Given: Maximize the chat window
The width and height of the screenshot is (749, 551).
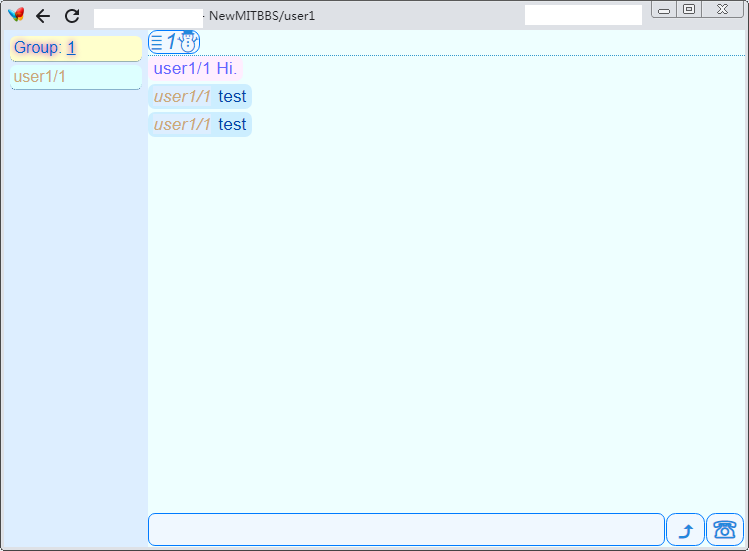Looking at the screenshot, I should tap(688, 10).
